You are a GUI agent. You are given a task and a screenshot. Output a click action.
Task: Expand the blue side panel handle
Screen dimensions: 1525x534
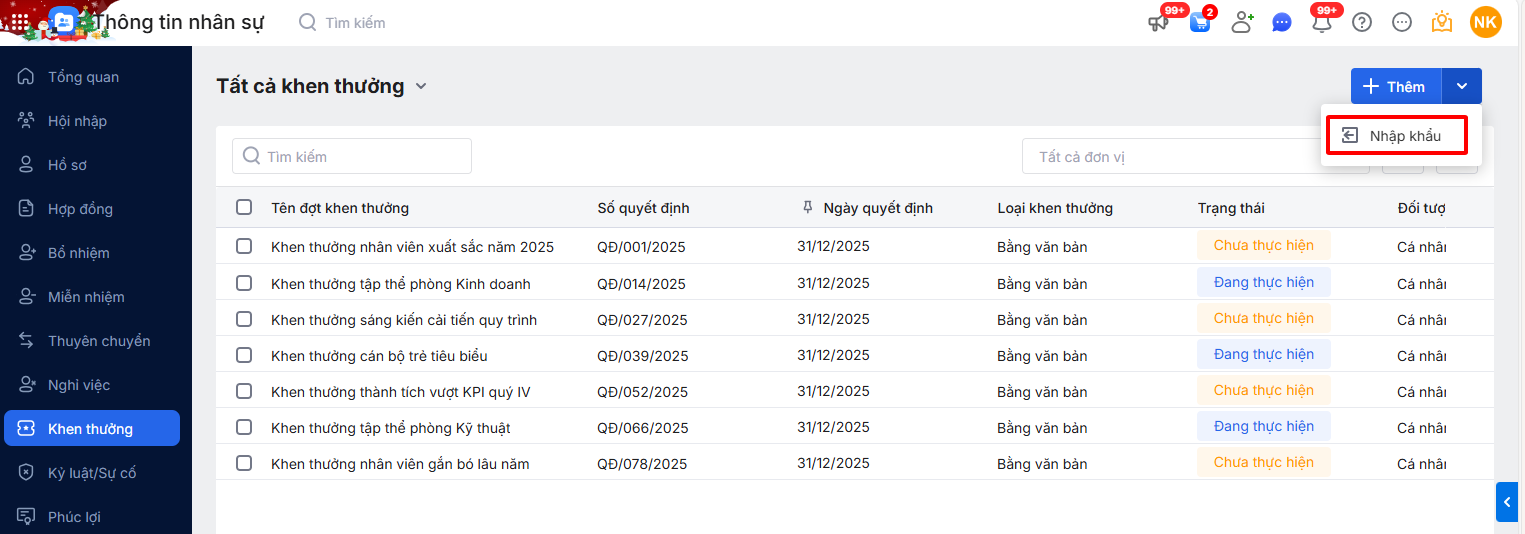(1508, 502)
